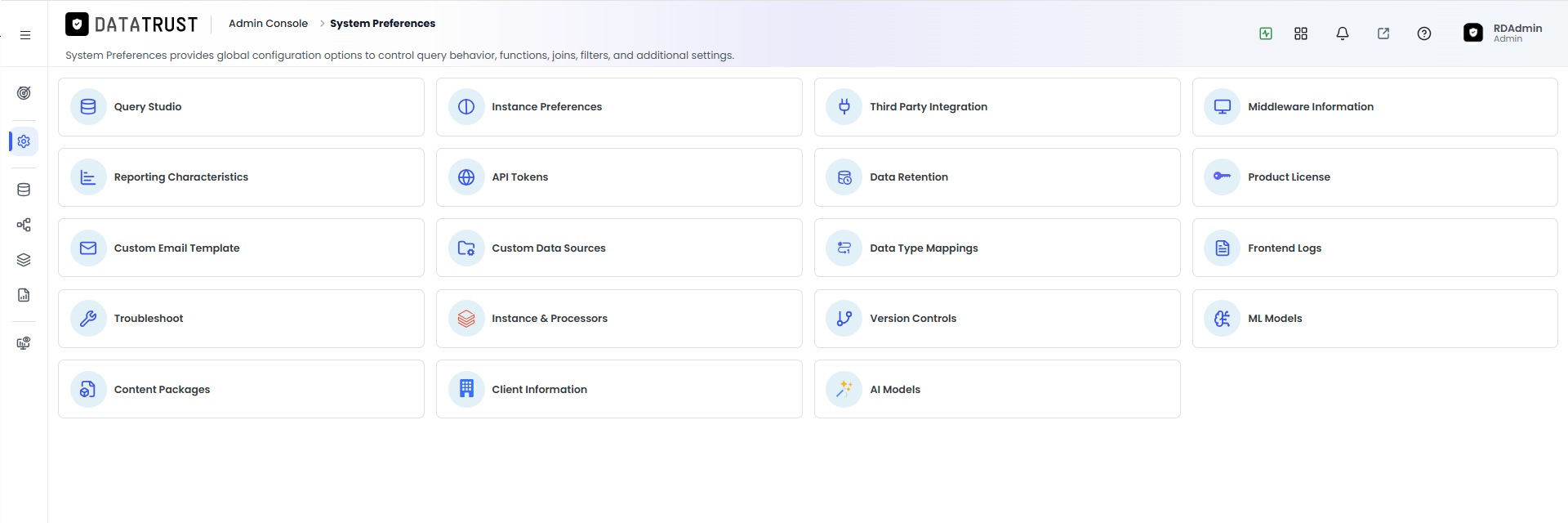Viewport: 1568px width, 523px height.
Task: Open the workflow nodes icon in sidebar
Action: click(24, 225)
